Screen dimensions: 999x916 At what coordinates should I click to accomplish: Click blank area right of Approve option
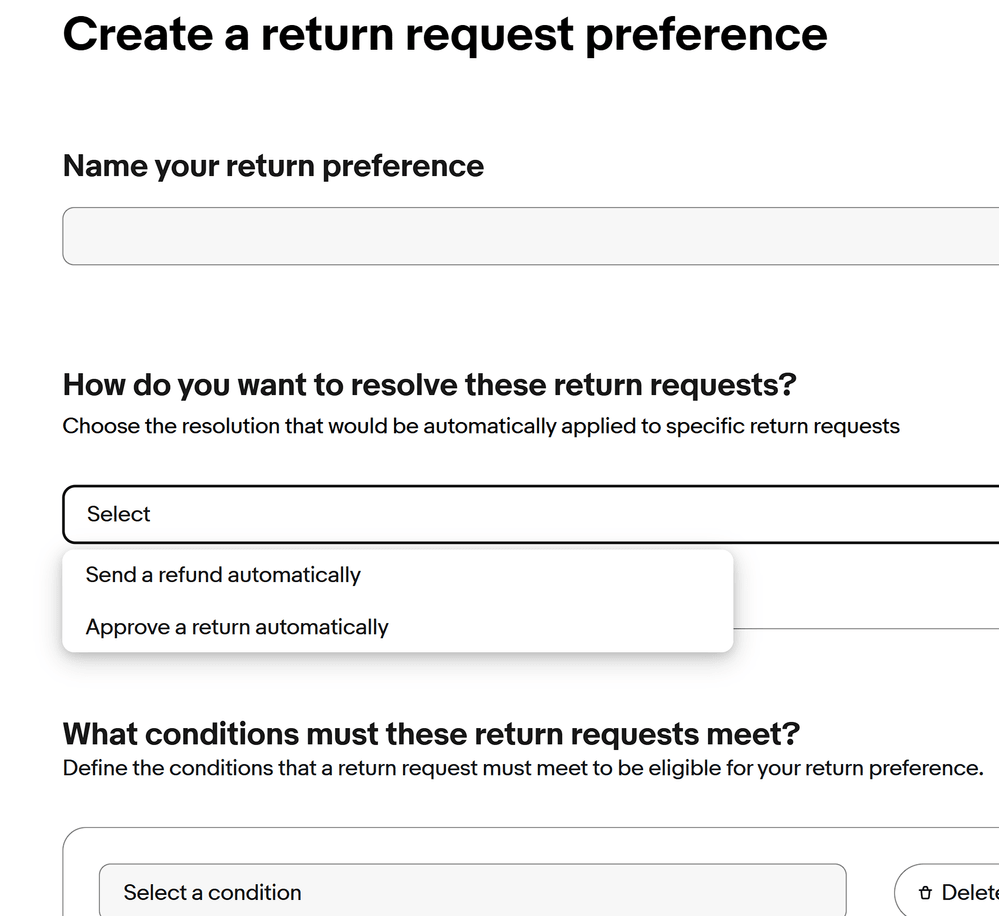click(561, 627)
